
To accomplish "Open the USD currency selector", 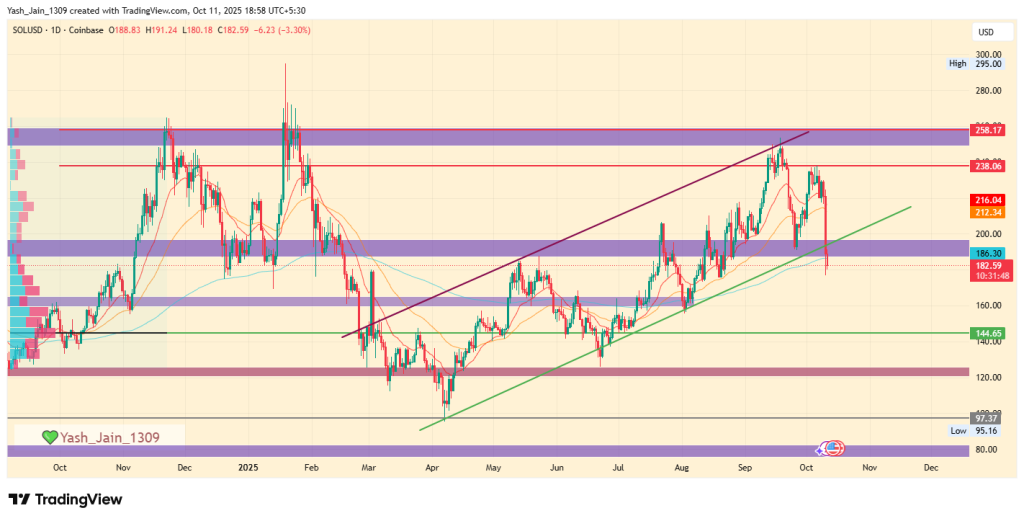I will coord(984,32).
